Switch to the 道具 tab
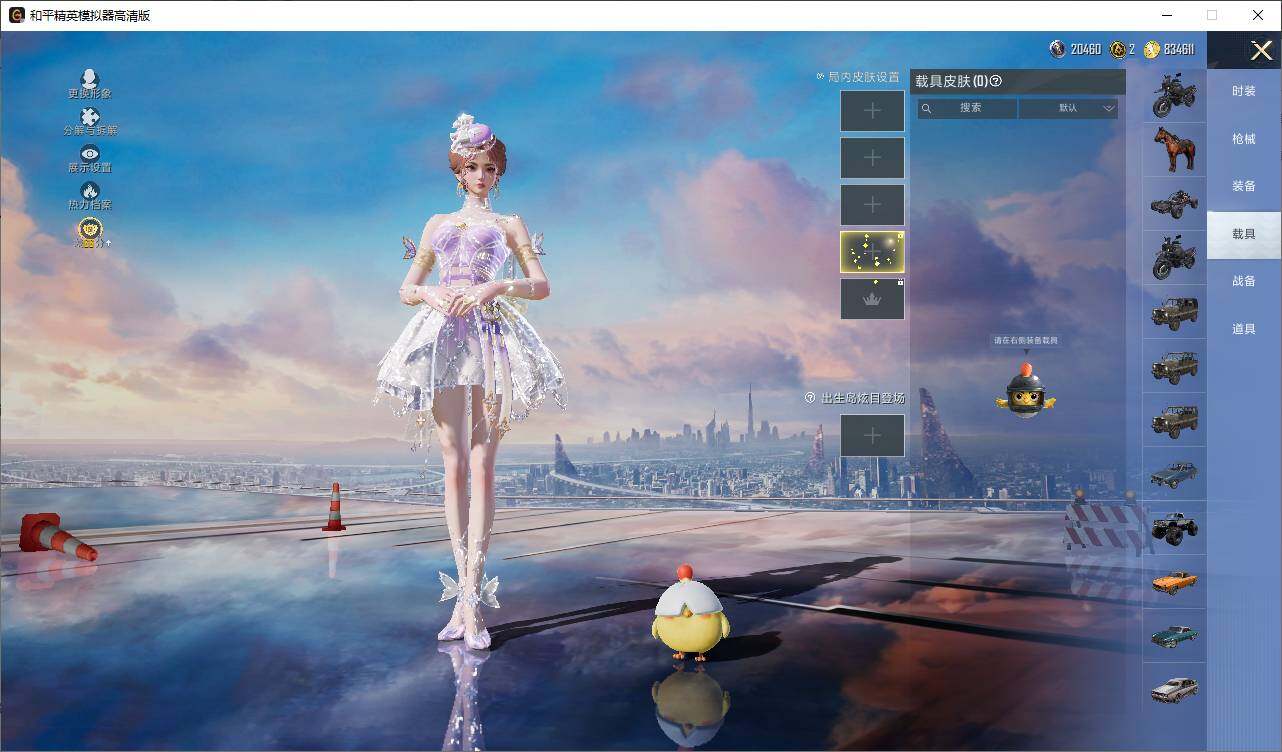 click(1244, 329)
